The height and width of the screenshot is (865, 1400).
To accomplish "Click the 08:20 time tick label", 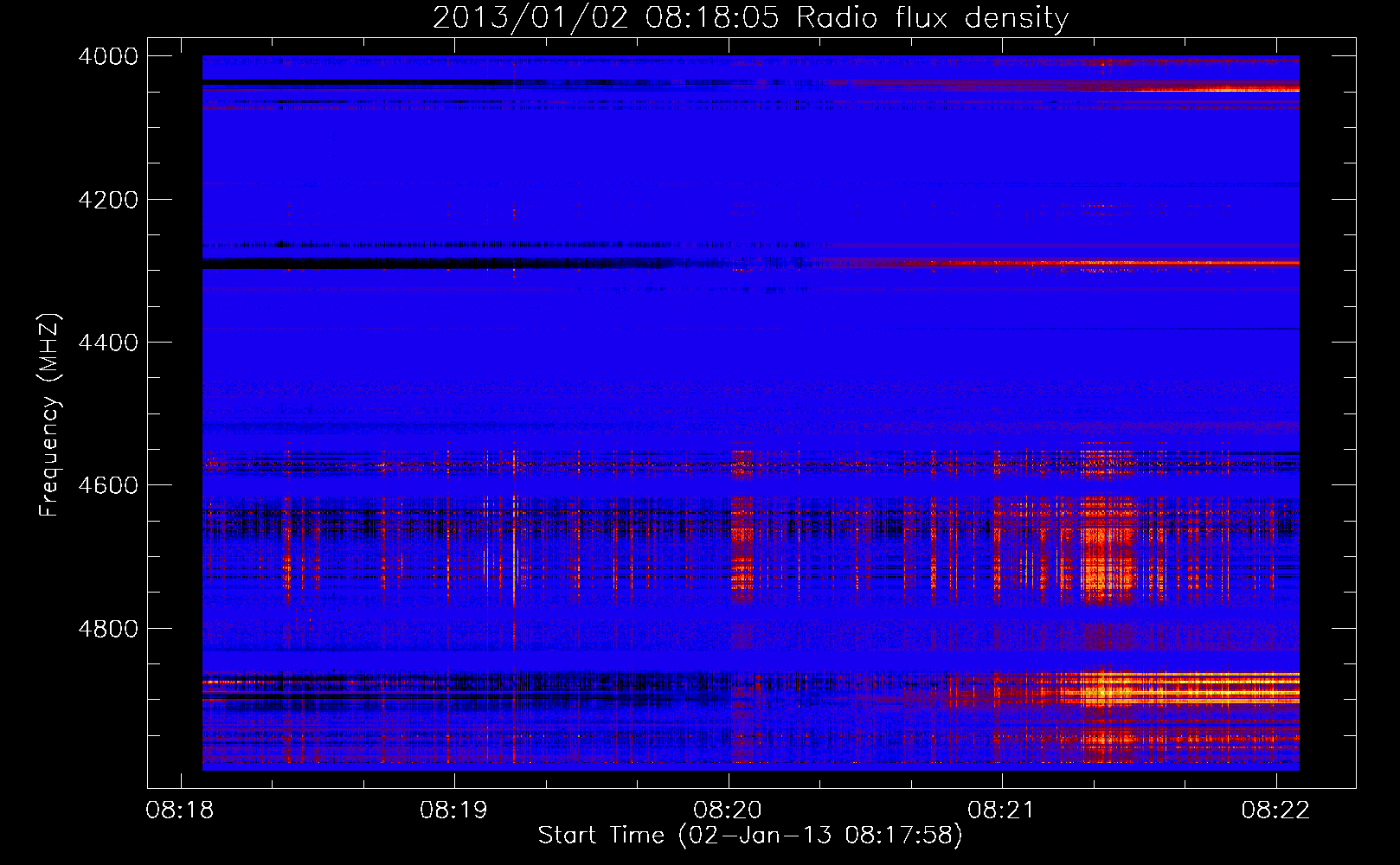I will point(728,811).
